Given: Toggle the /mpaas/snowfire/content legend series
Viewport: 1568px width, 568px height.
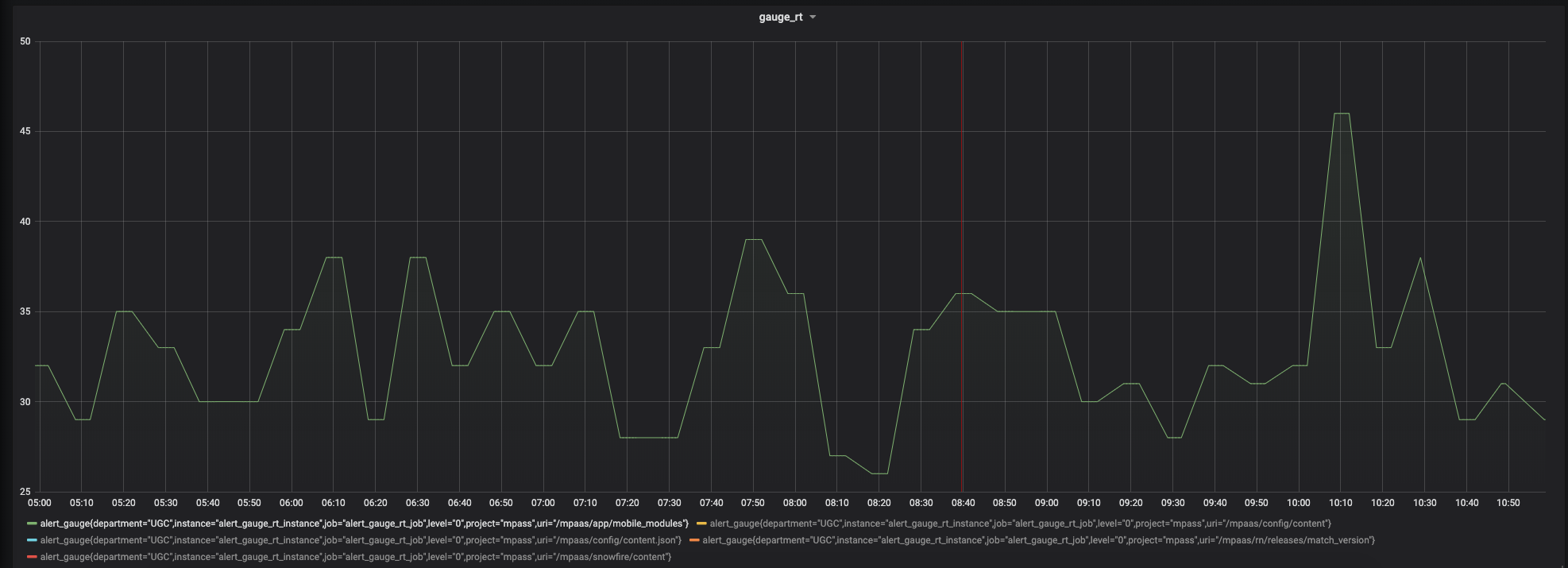Looking at the screenshot, I should [355, 557].
